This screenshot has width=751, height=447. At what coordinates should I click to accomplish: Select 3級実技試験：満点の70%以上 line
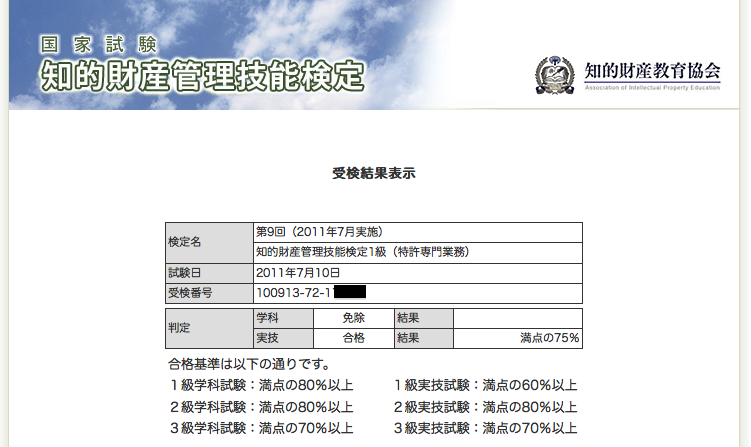coord(486,428)
